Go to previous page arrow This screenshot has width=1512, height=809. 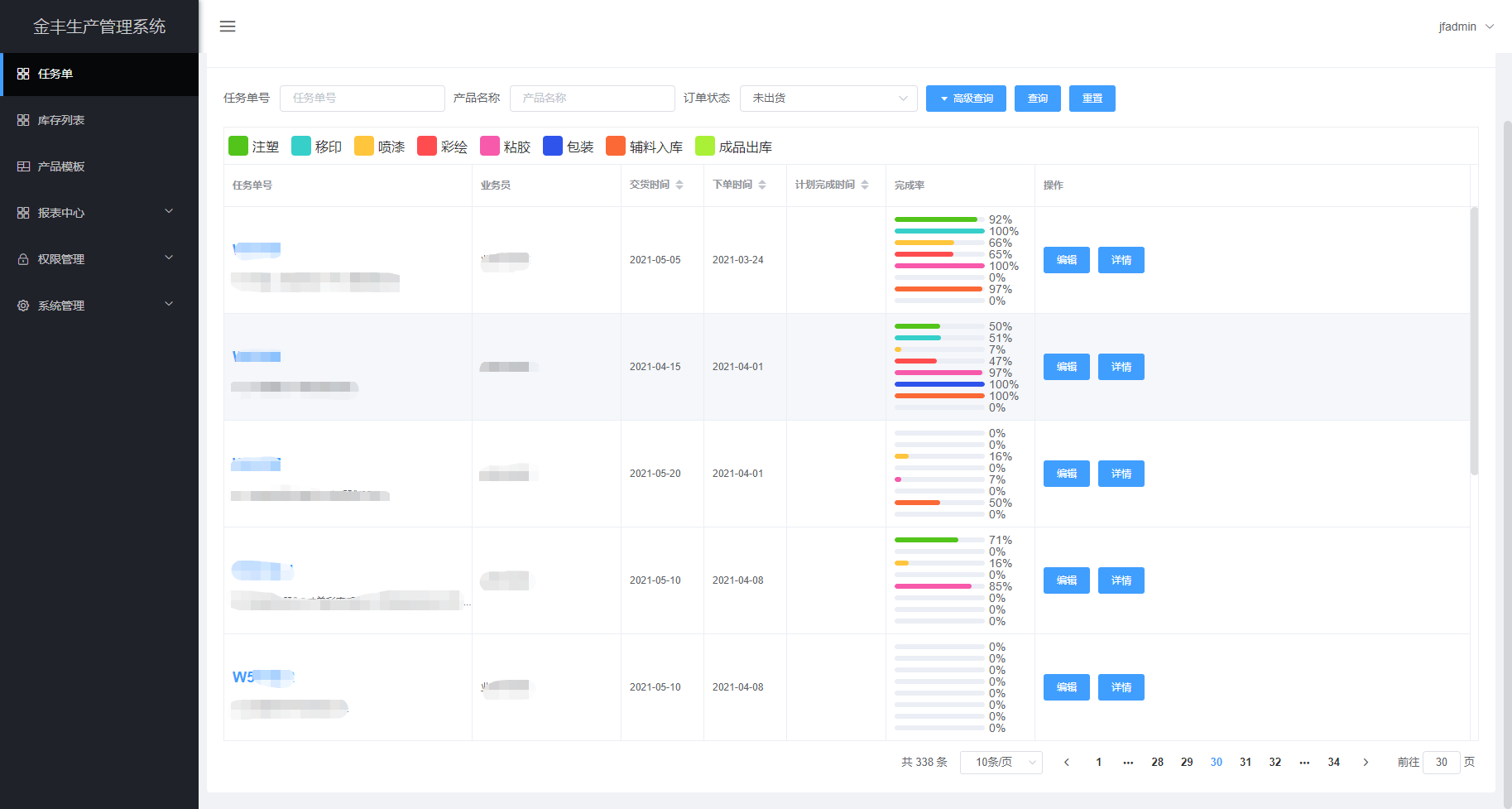1067,762
